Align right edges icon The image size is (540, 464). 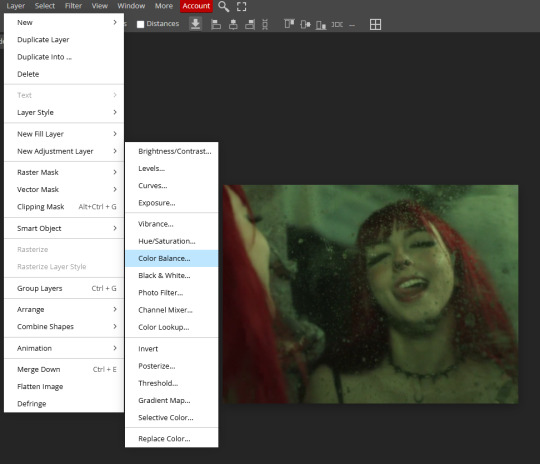click(250, 24)
